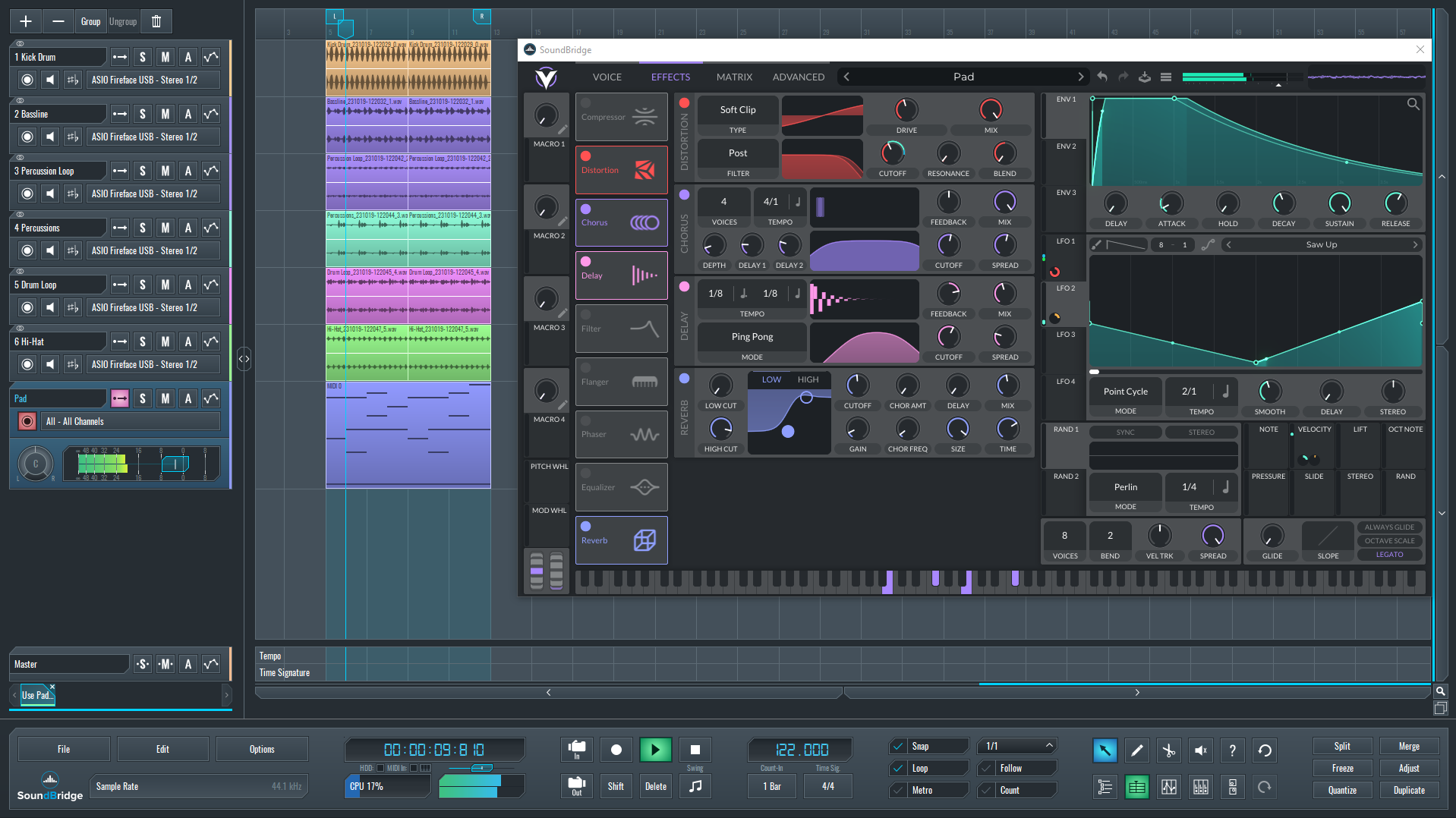Image resolution: width=1456 pixels, height=818 pixels.
Task: Solo the Kick Drum track
Action: (x=143, y=57)
